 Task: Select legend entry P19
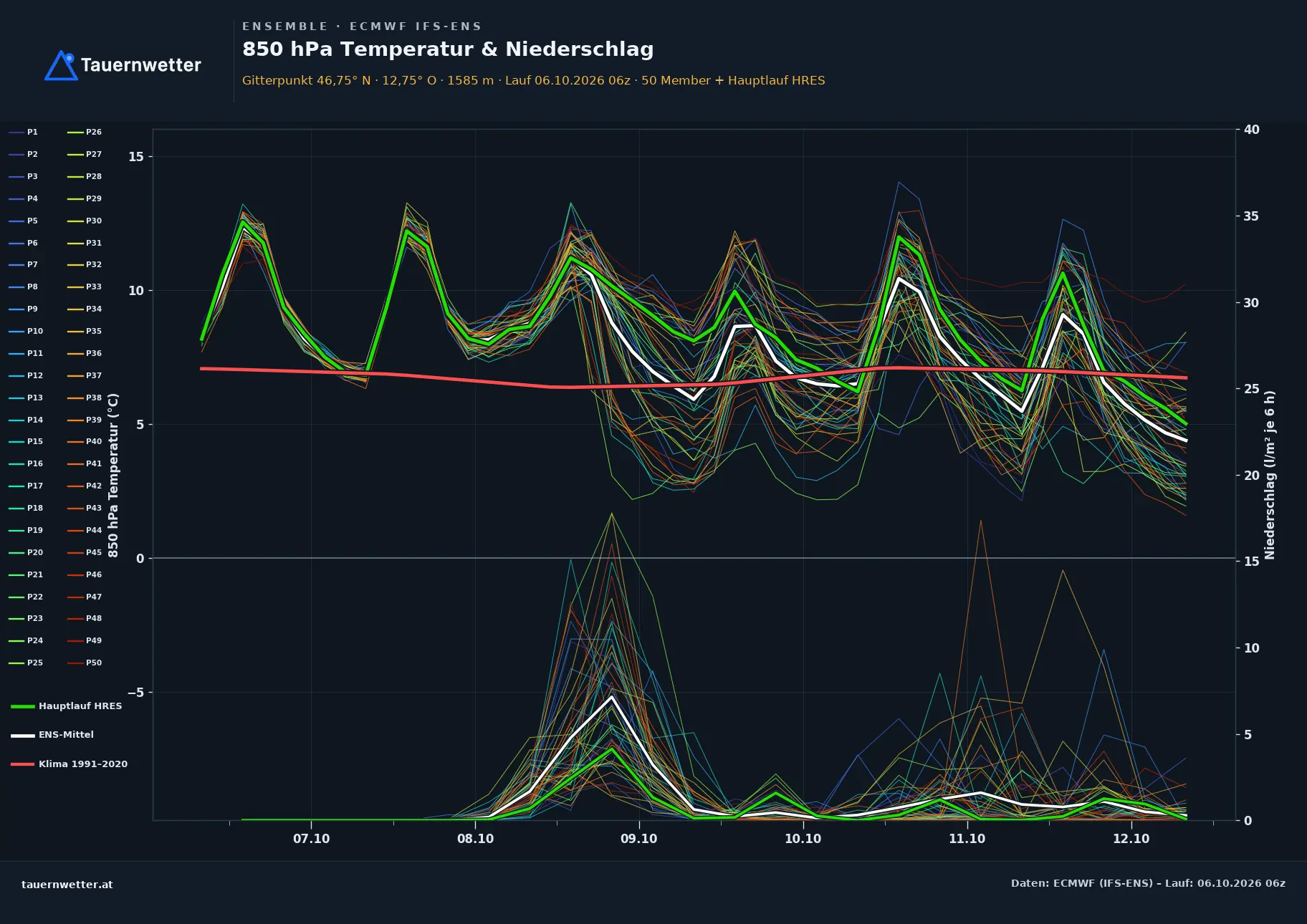coord(26,531)
